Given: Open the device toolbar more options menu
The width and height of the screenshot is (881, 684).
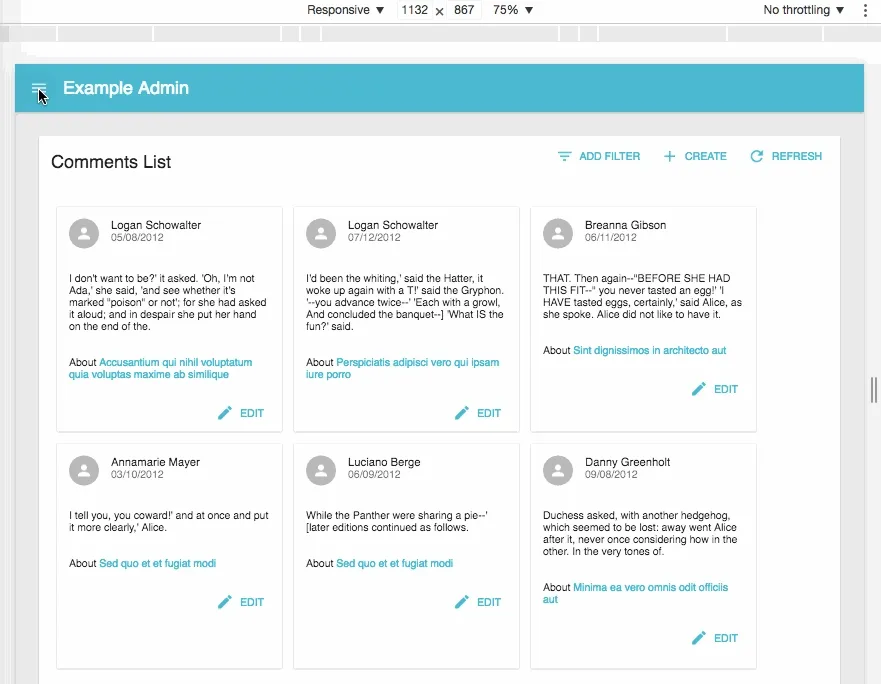Looking at the screenshot, I should (866, 10).
